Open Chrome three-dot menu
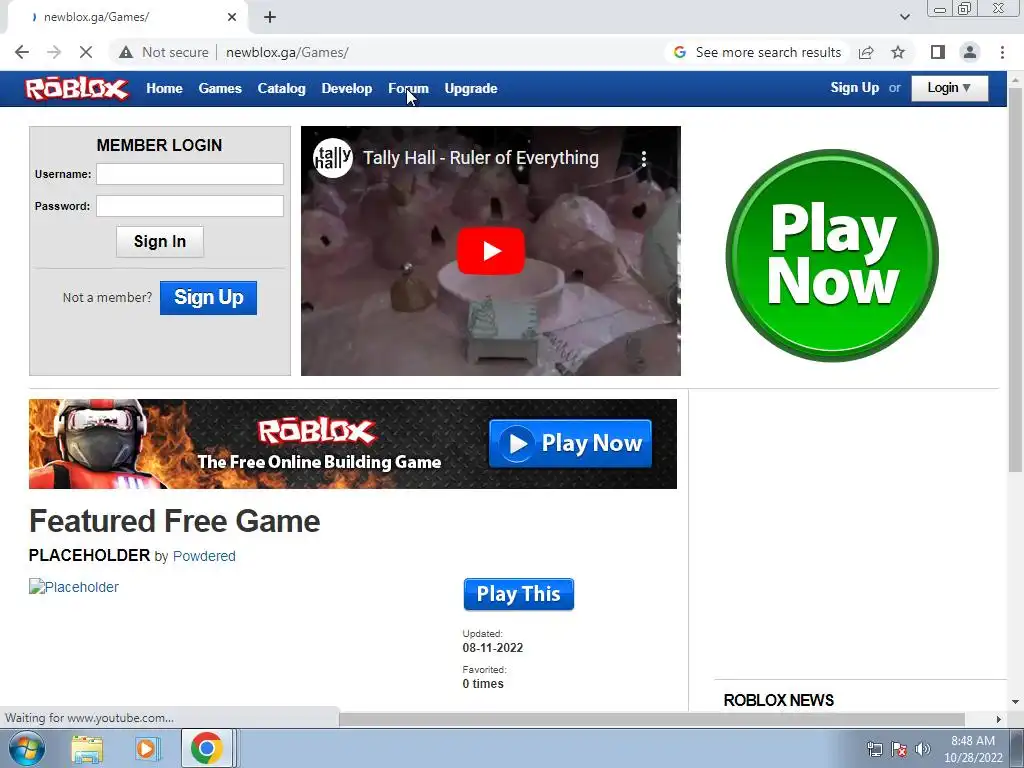 pyautogui.click(x=1002, y=52)
